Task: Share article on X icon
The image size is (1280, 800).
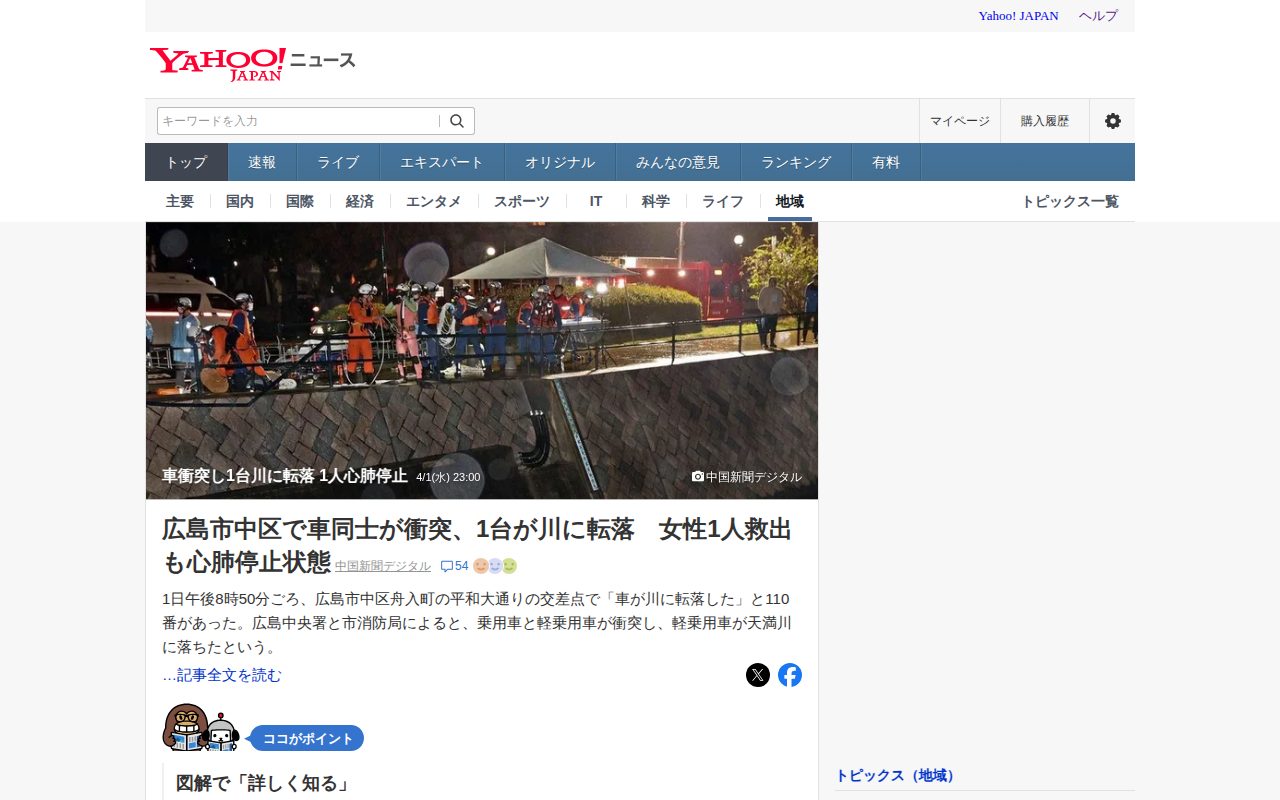Action: point(758,675)
